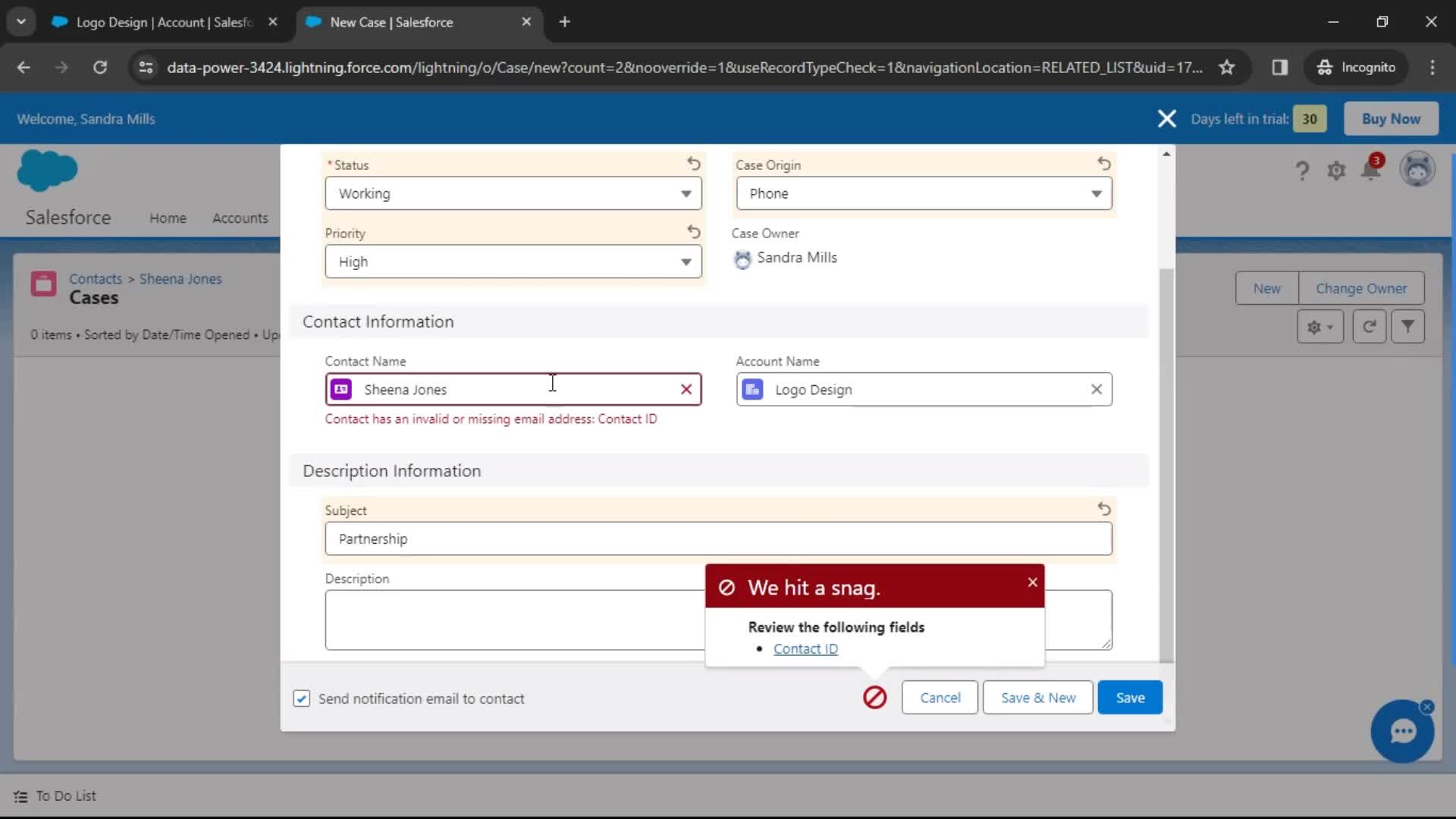
Task: Open the chat assistant bubble
Action: (x=1402, y=732)
